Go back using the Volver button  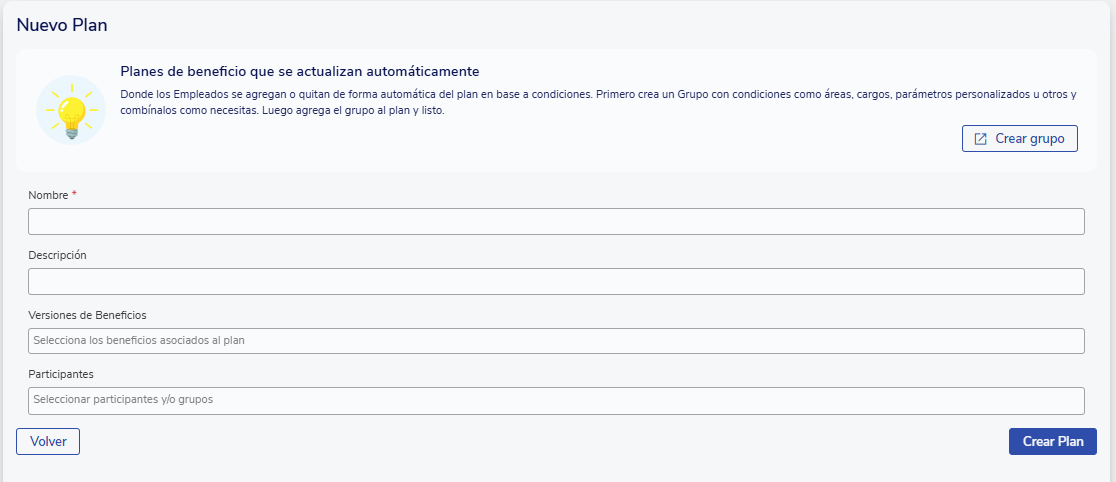48,441
